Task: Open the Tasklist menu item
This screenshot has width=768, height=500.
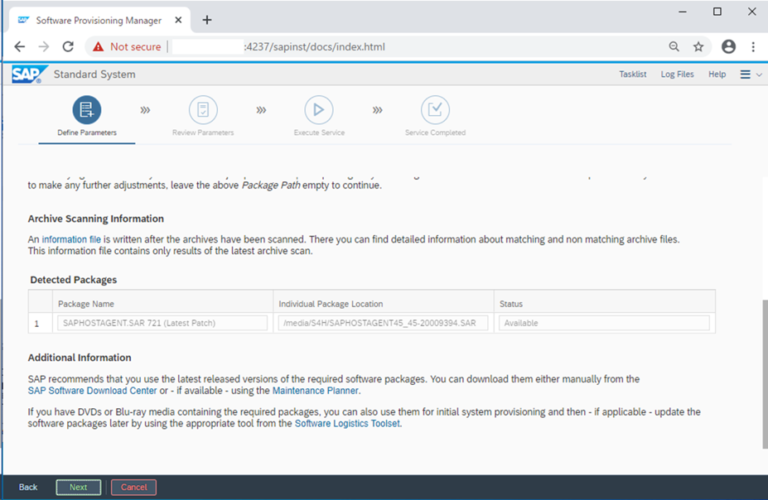Action: pos(632,74)
